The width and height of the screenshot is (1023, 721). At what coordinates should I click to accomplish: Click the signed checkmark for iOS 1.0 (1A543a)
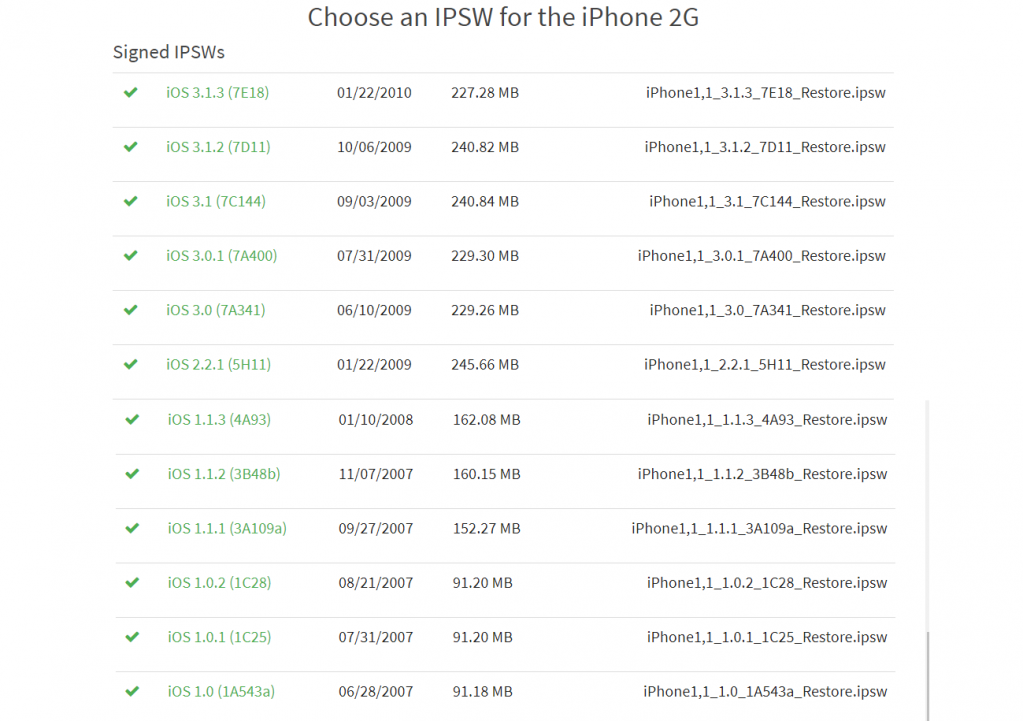132,691
